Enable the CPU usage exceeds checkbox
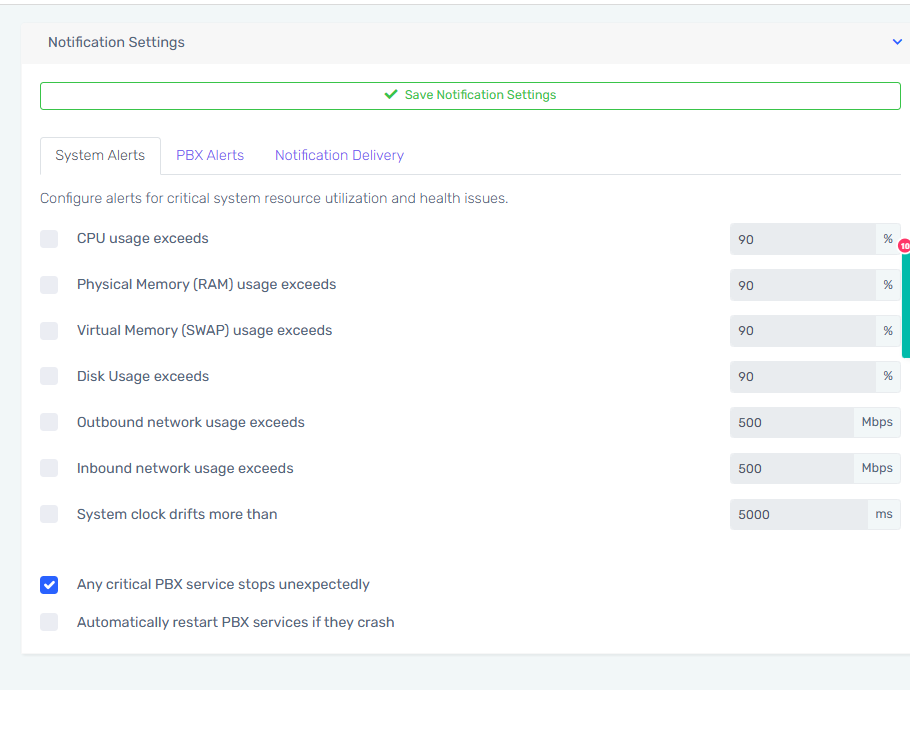The image size is (910, 739). pos(49,239)
